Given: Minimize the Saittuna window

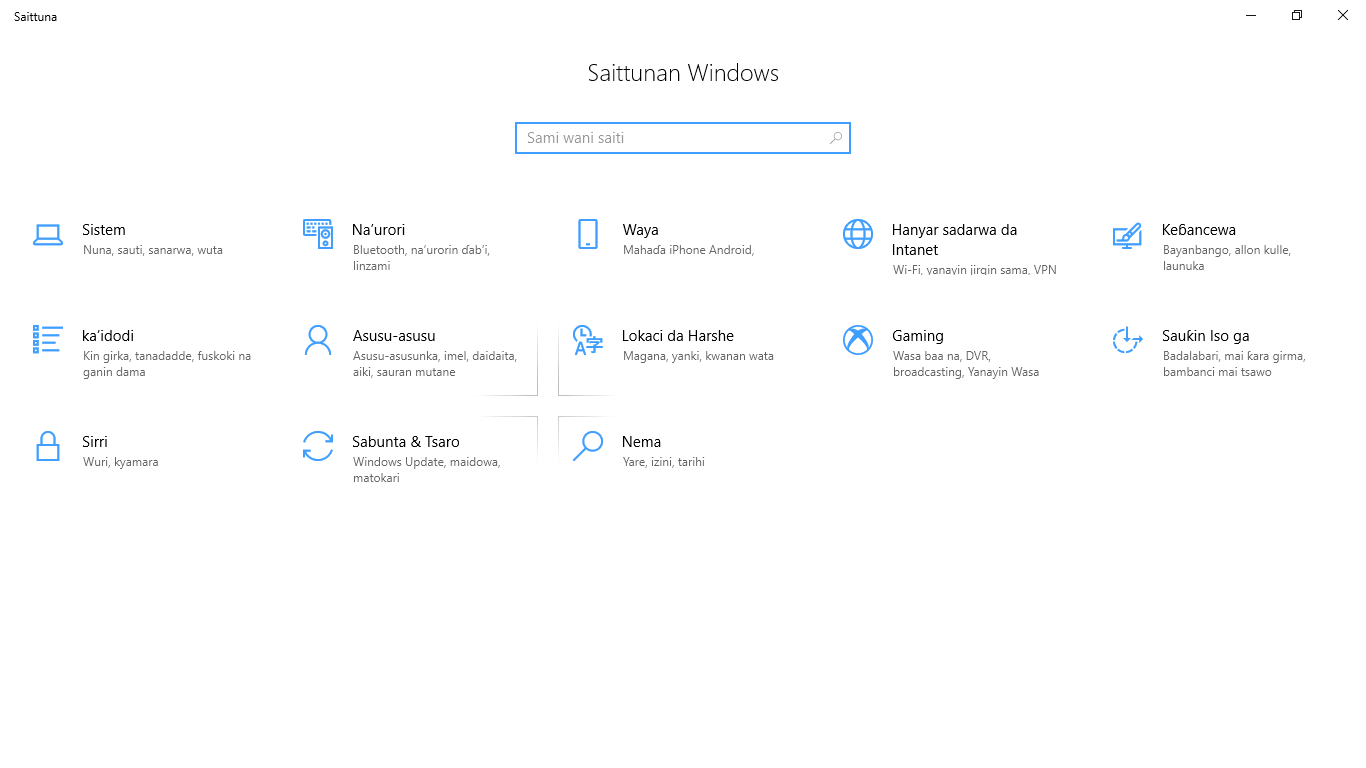Looking at the screenshot, I should 1251,15.
